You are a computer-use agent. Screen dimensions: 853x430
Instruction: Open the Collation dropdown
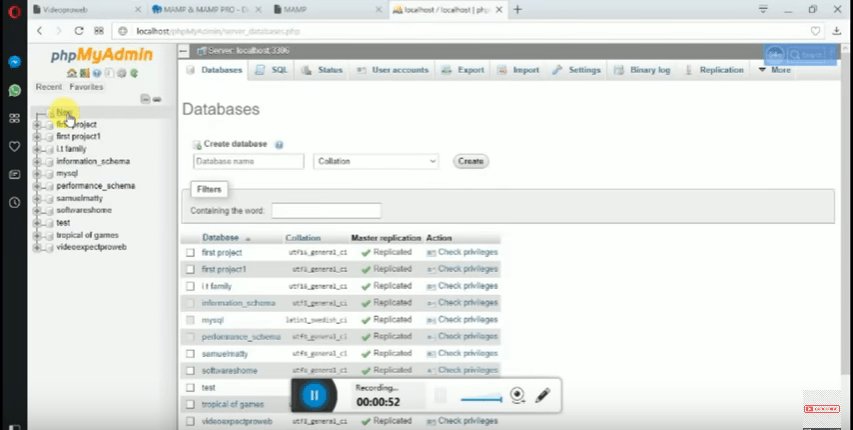(x=376, y=161)
